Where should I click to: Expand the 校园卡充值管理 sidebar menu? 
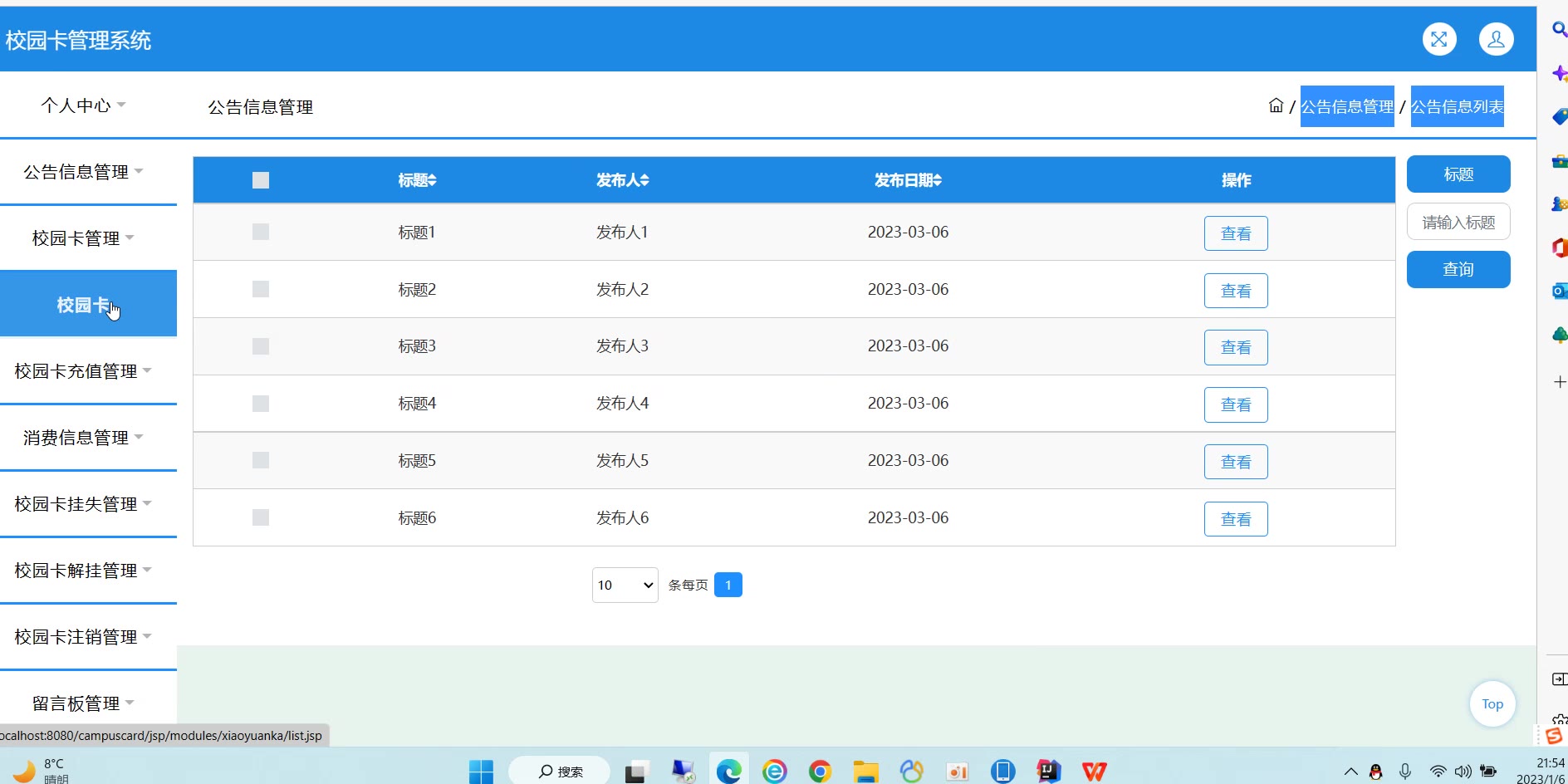(x=83, y=371)
